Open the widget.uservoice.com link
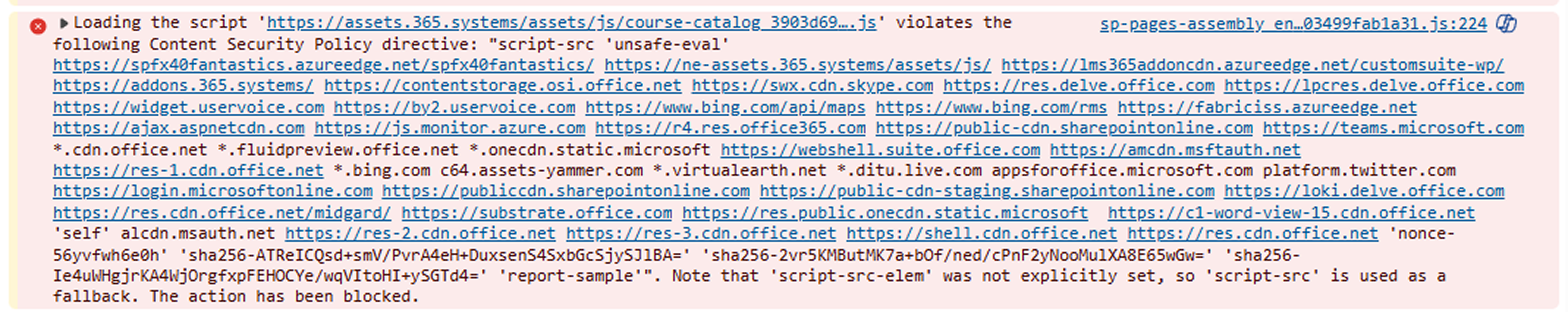 [x=188, y=108]
